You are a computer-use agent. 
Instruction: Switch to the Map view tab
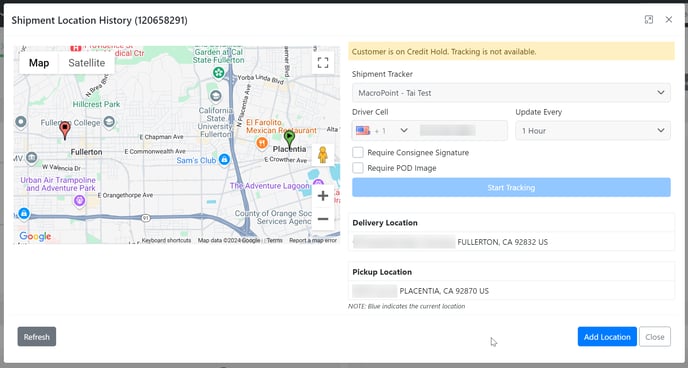click(39, 63)
